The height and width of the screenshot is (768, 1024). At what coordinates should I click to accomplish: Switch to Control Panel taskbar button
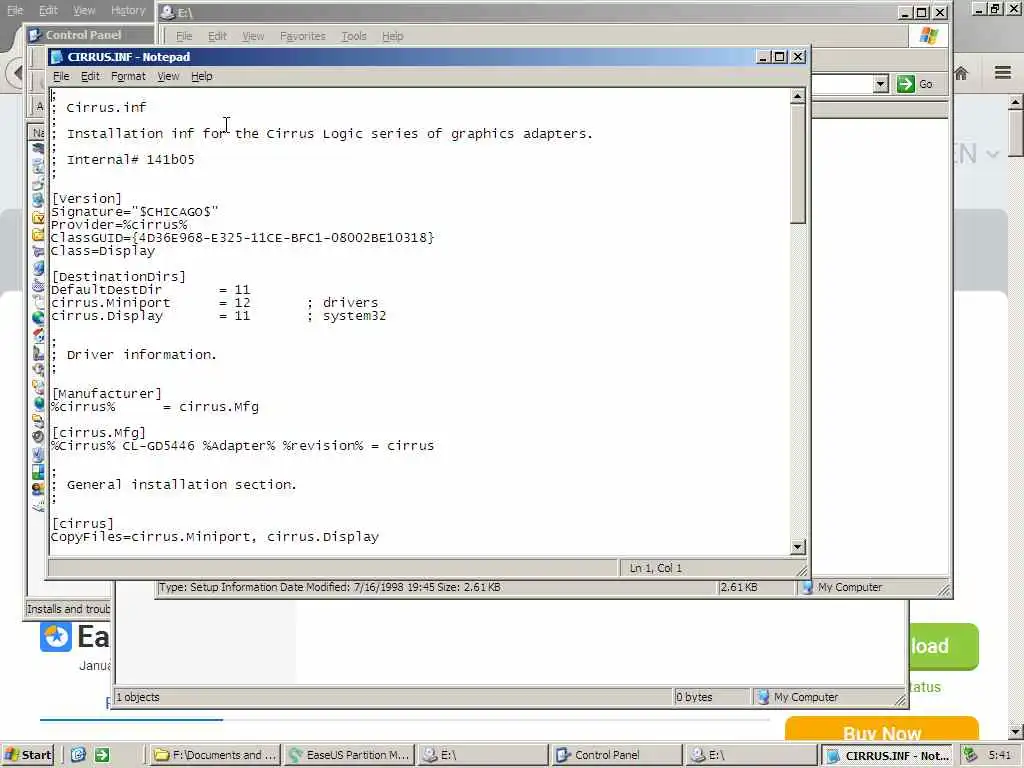pos(617,755)
